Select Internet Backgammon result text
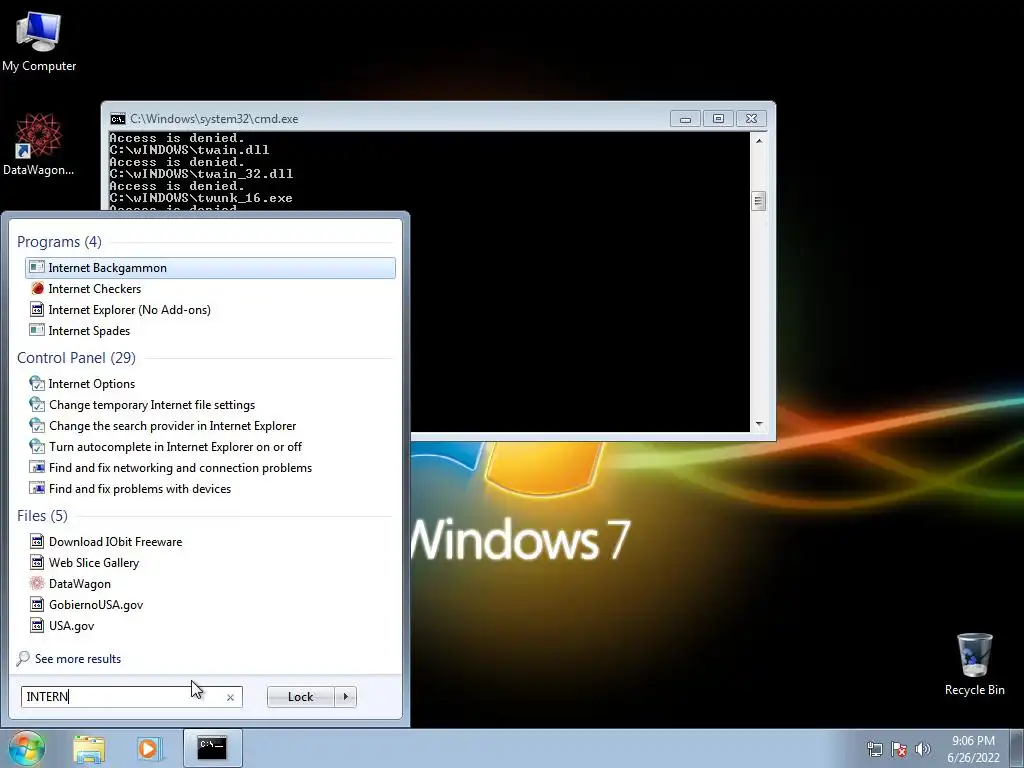 108,268
